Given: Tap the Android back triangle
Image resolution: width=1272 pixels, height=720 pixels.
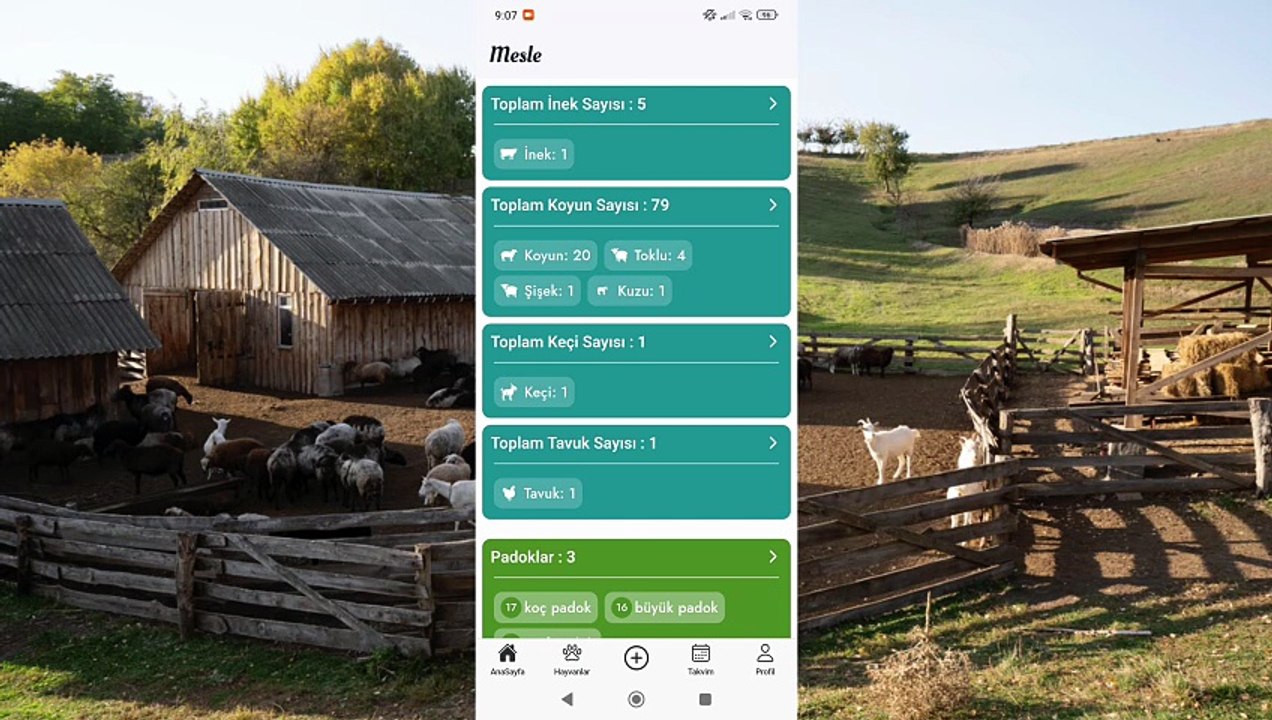Looking at the screenshot, I should (x=567, y=699).
